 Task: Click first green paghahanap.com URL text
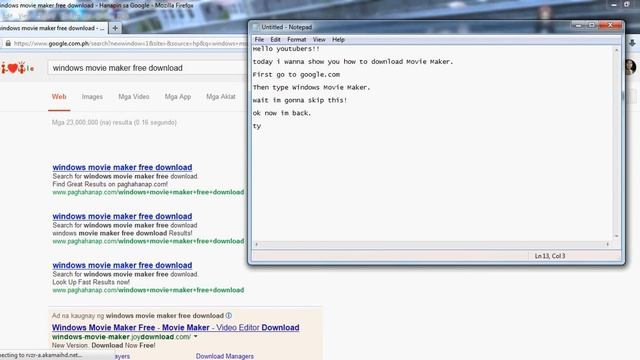click(148, 192)
